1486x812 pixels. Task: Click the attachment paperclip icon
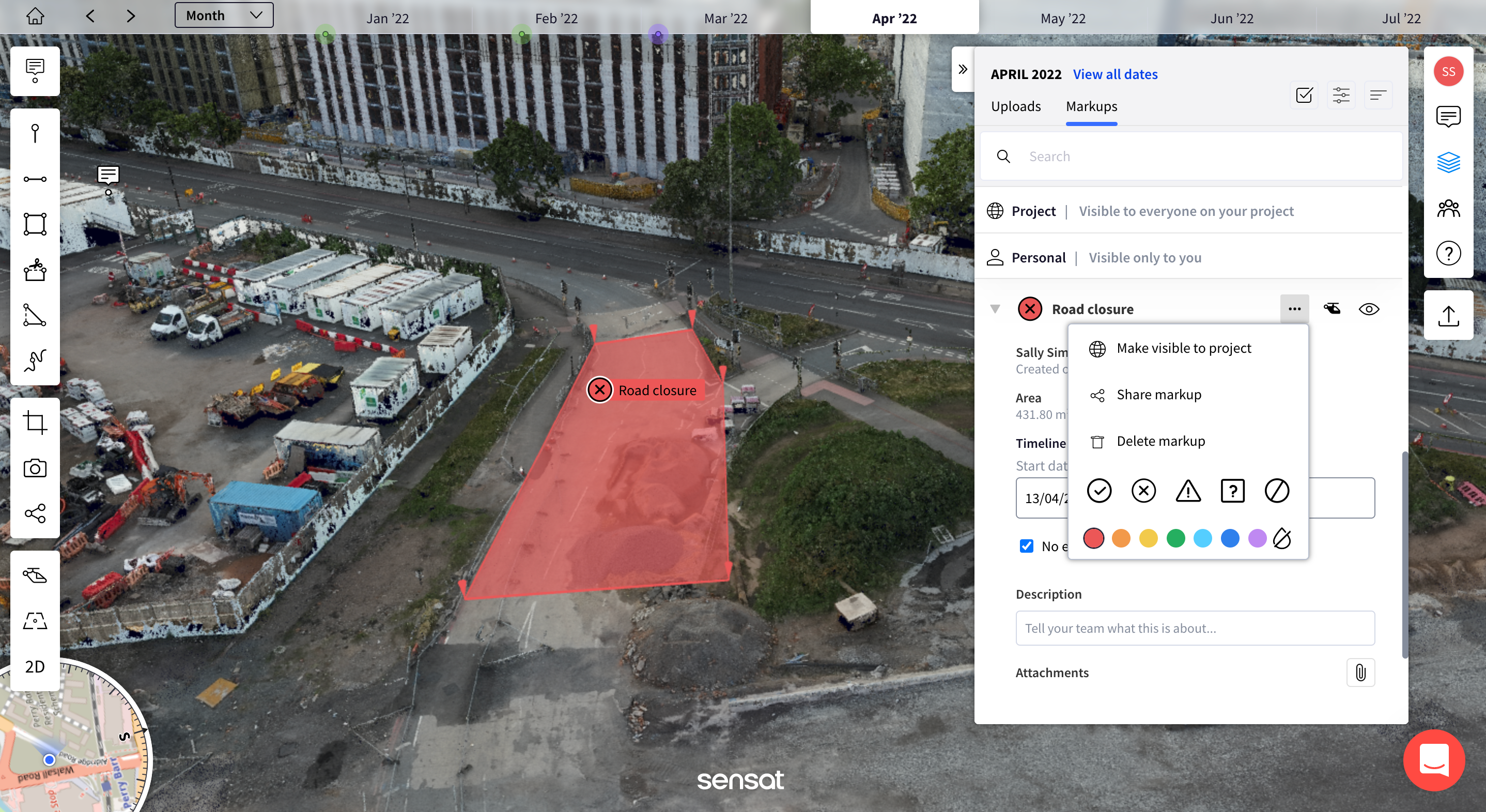pyautogui.click(x=1360, y=673)
